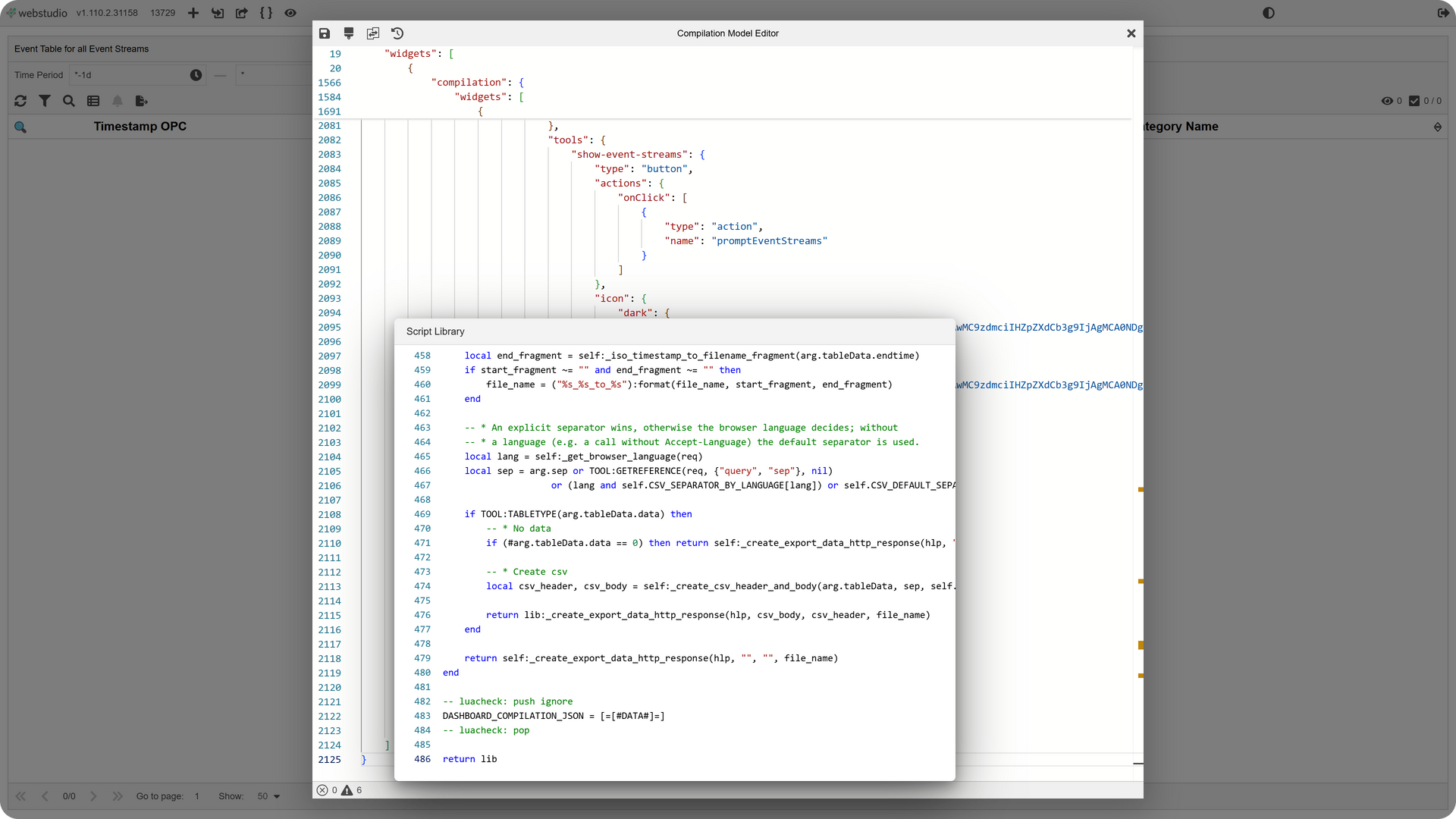Toggle the eye preview icon in webstudio header
Viewport: 1456px width, 819px height.
coord(290,13)
